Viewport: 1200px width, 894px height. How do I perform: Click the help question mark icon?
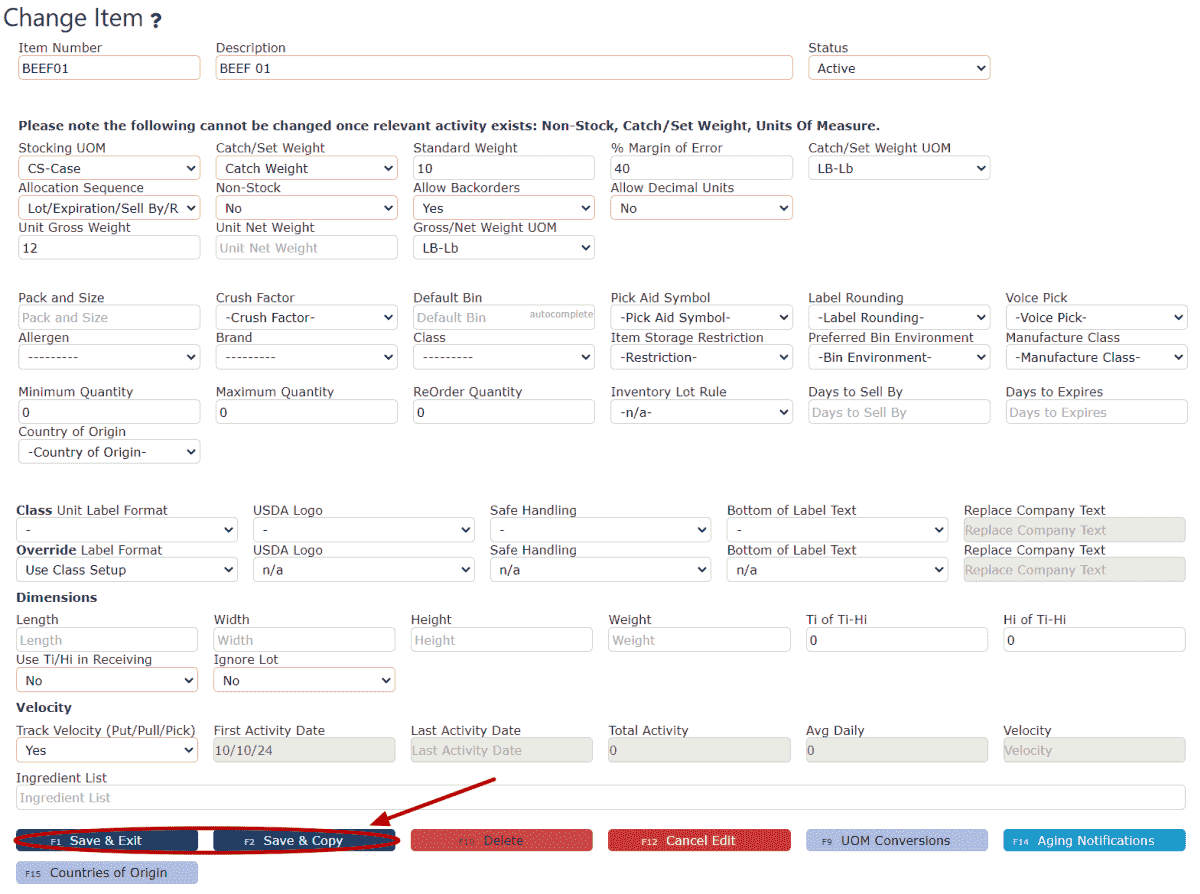156,20
